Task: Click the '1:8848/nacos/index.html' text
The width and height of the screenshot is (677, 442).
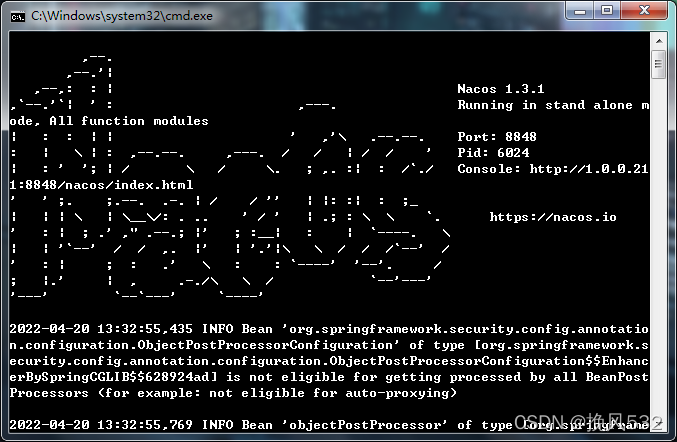Action: pos(101,185)
